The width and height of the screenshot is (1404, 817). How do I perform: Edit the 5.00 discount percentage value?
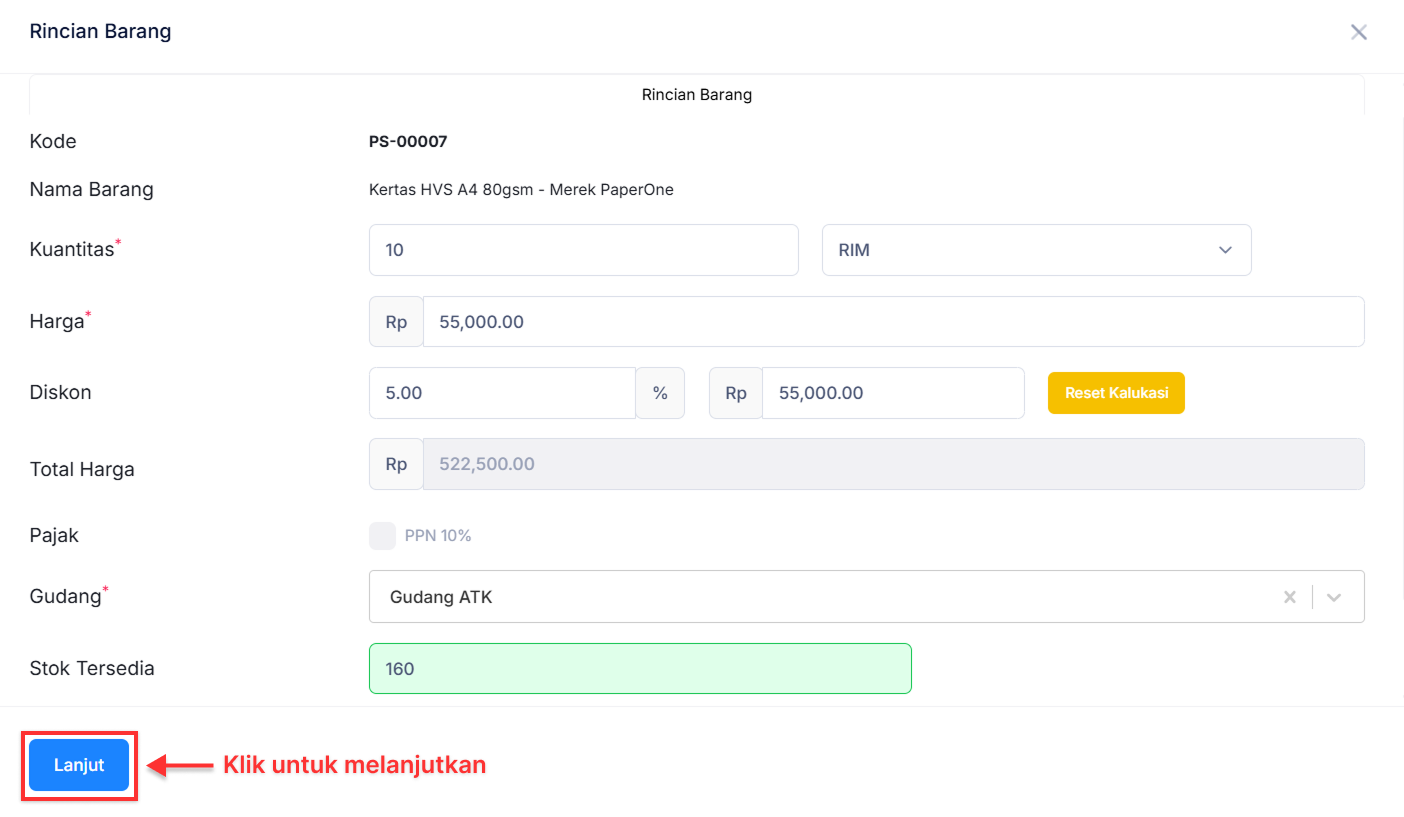click(x=502, y=392)
